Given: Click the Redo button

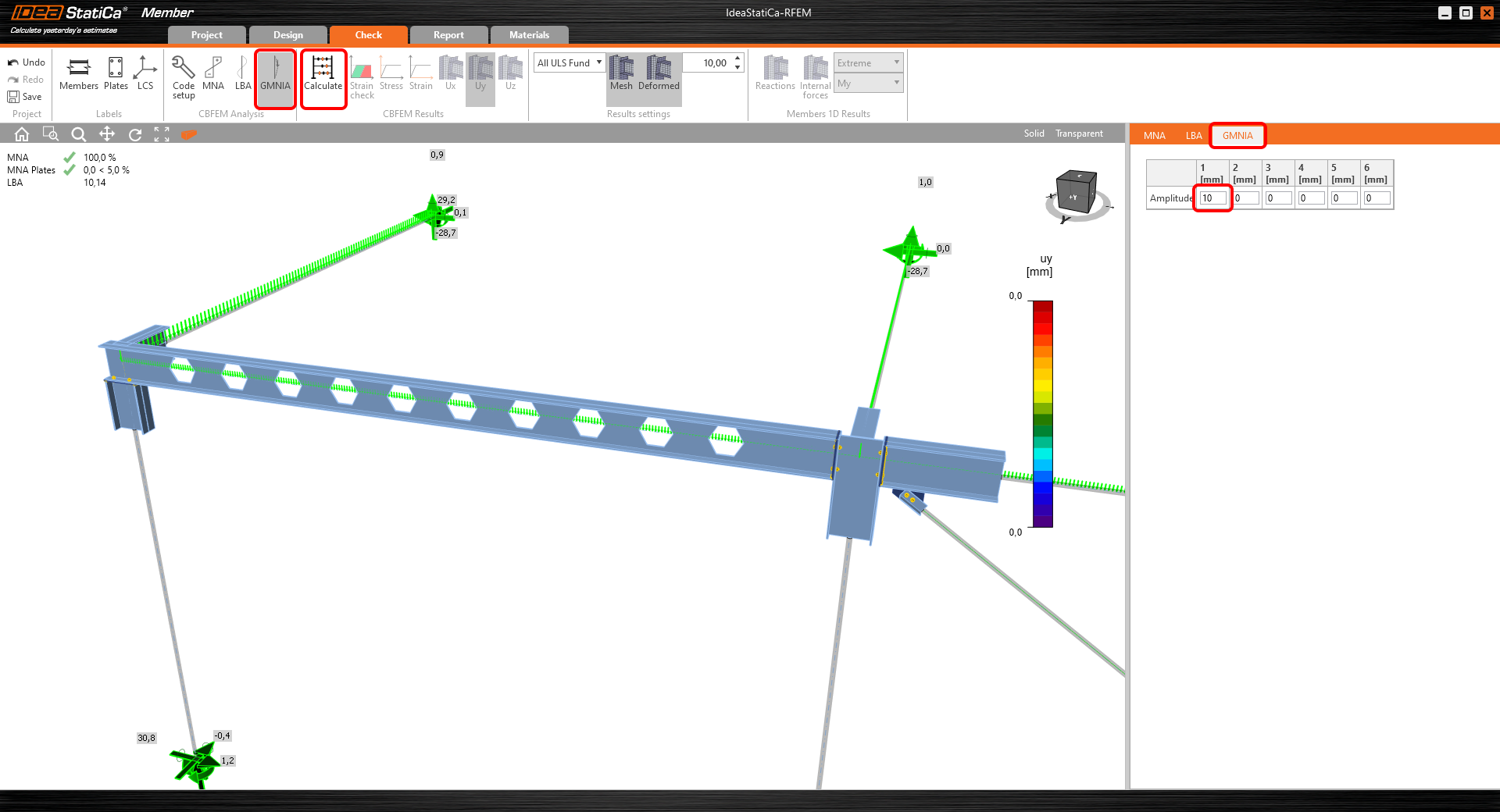Looking at the screenshot, I should (27, 80).
